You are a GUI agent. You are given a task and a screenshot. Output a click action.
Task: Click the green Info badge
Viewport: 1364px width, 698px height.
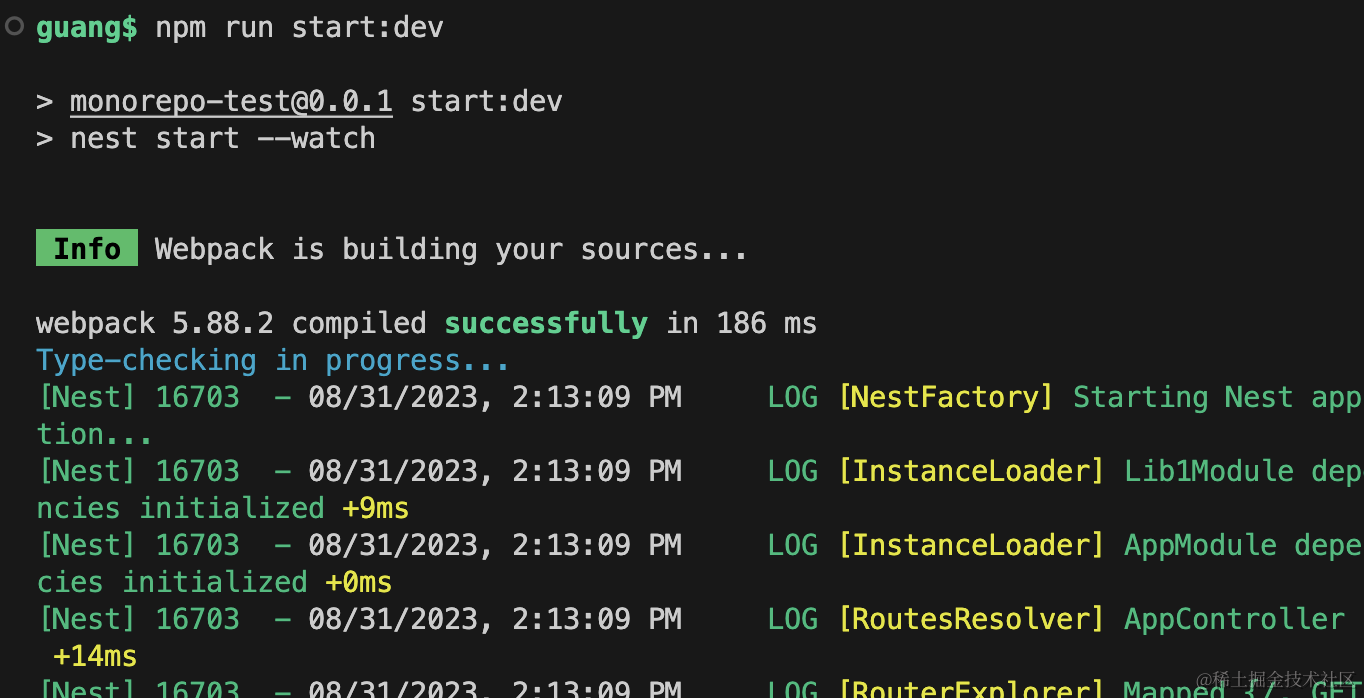click(x=87, y=248)
